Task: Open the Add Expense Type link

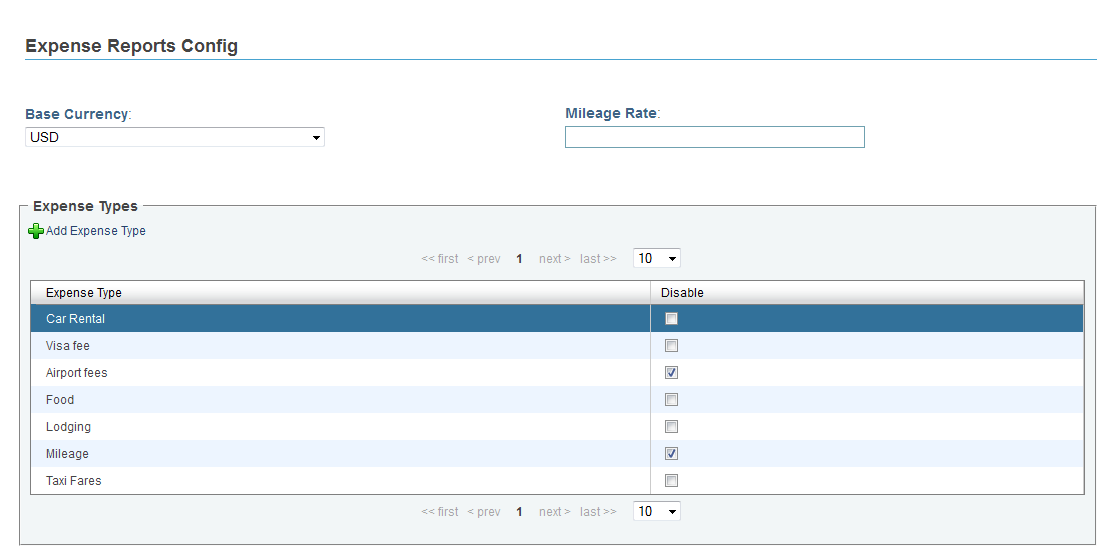Action: [x=96, y=231]
